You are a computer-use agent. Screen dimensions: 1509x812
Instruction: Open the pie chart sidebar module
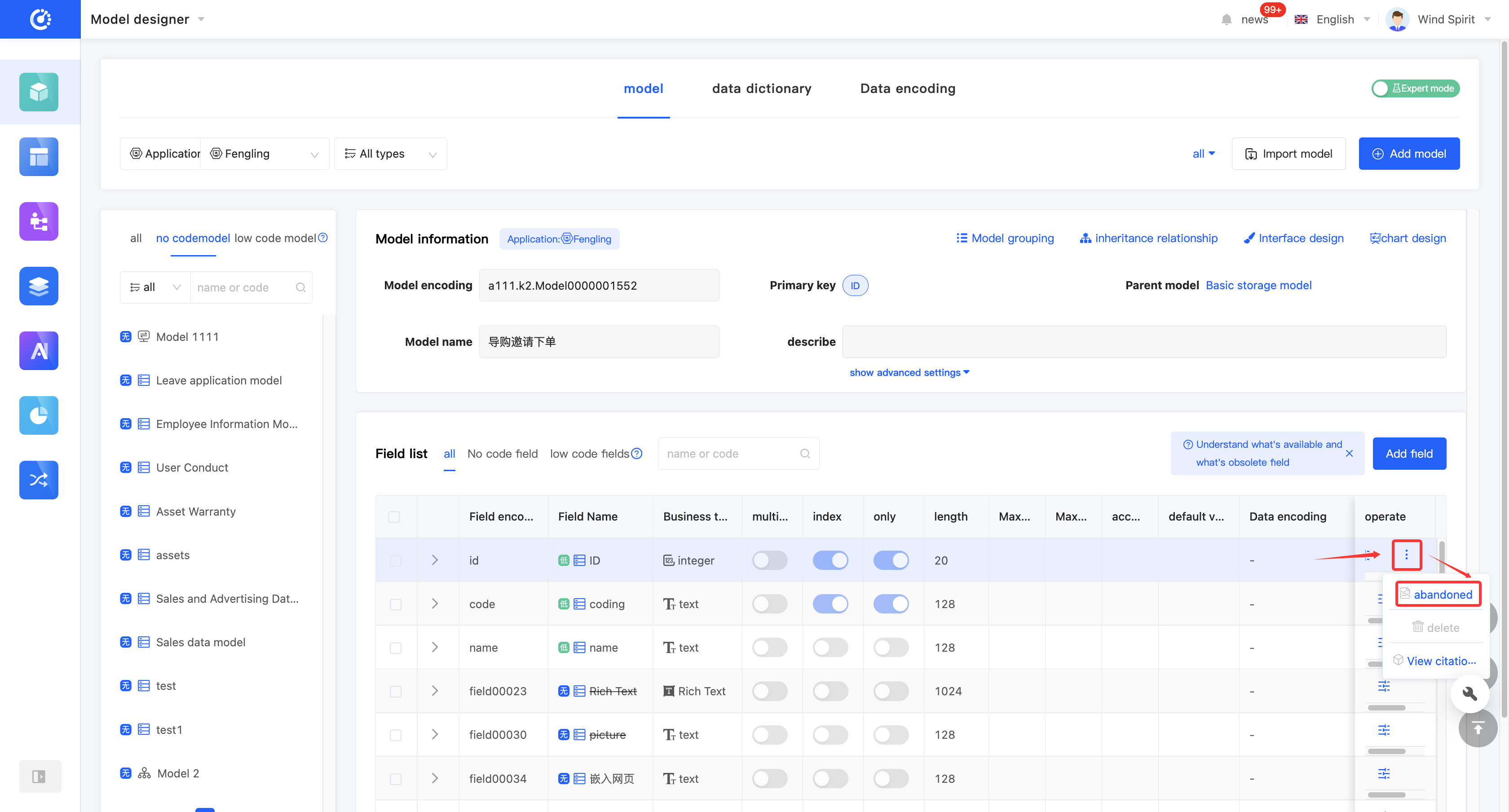[39, 415]
